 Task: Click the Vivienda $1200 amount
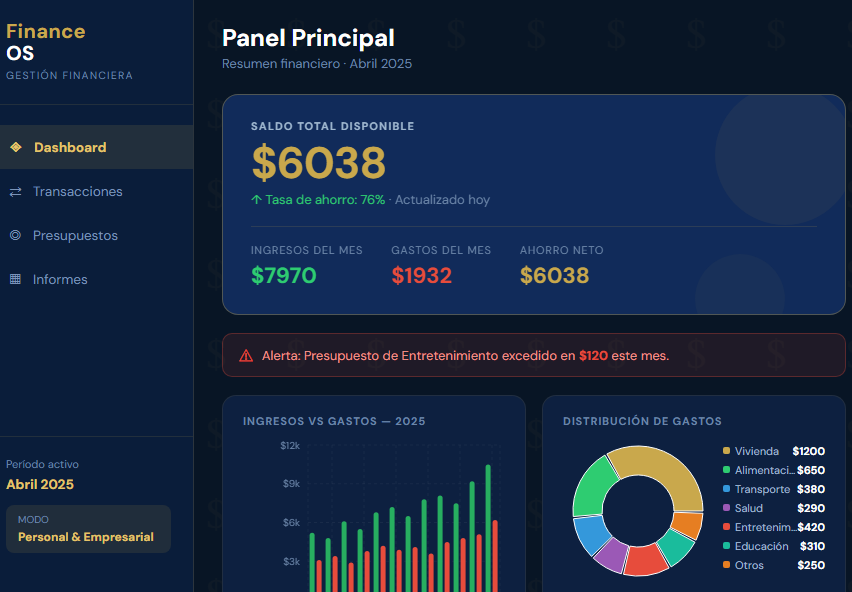click(x=809, y=451)
